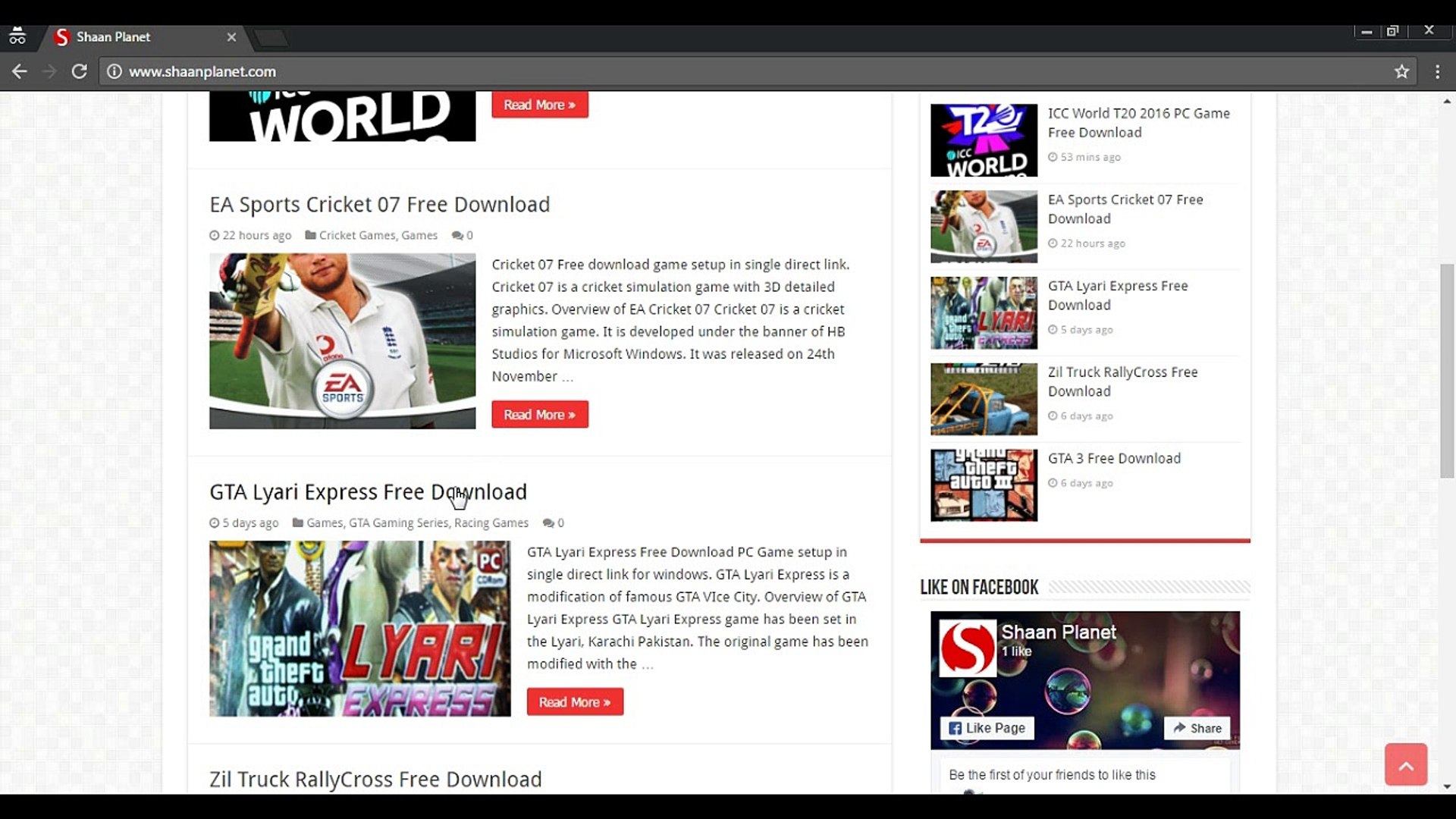1456x819 pixels.
Task: Open the Cricket Games category link
Action: pyautogui.click(x=356, y=236)
